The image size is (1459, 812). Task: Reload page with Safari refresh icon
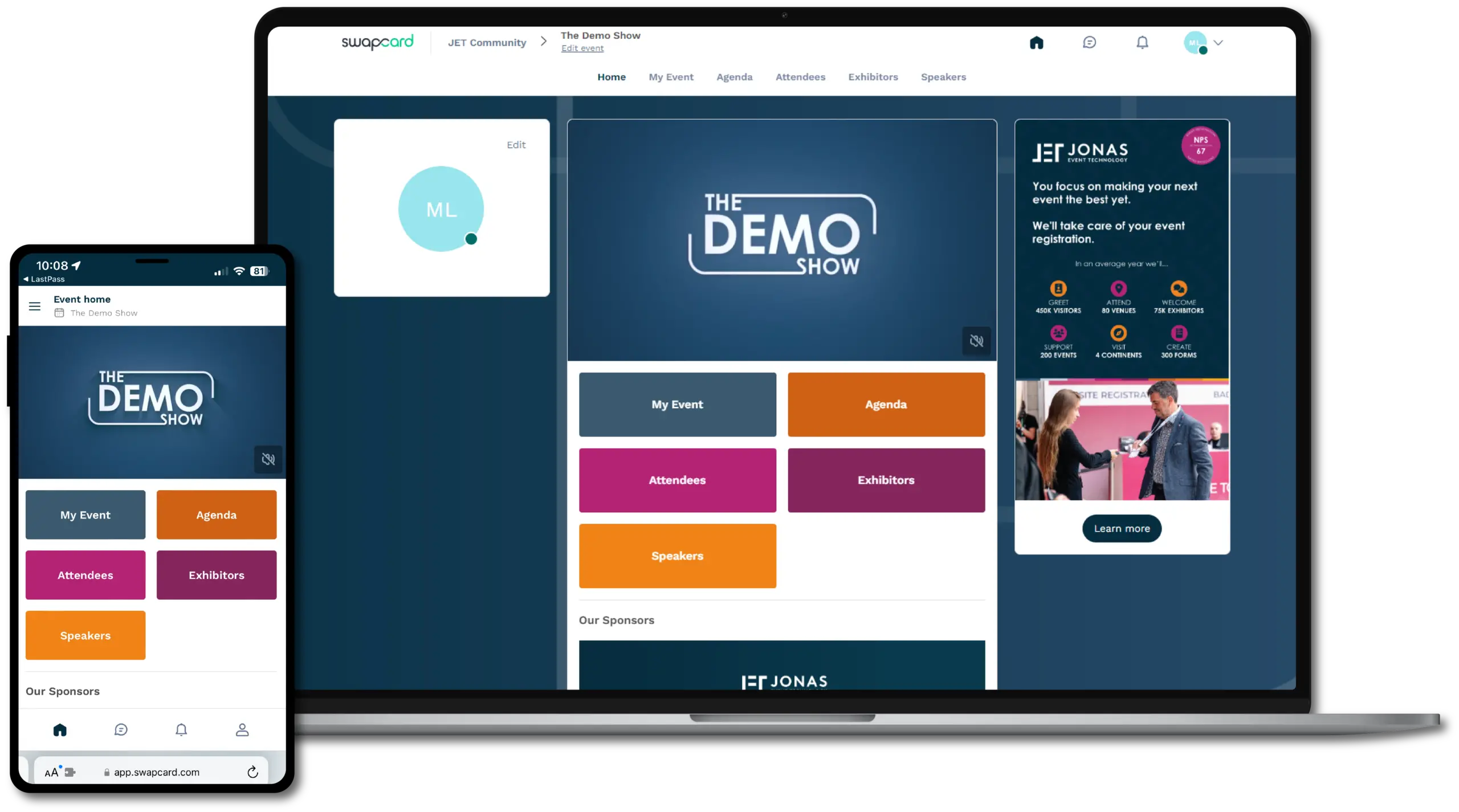pos(252,772)
